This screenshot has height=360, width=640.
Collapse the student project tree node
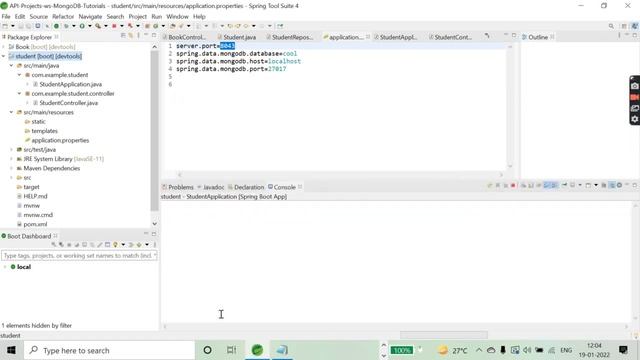[x=4, y=56]
